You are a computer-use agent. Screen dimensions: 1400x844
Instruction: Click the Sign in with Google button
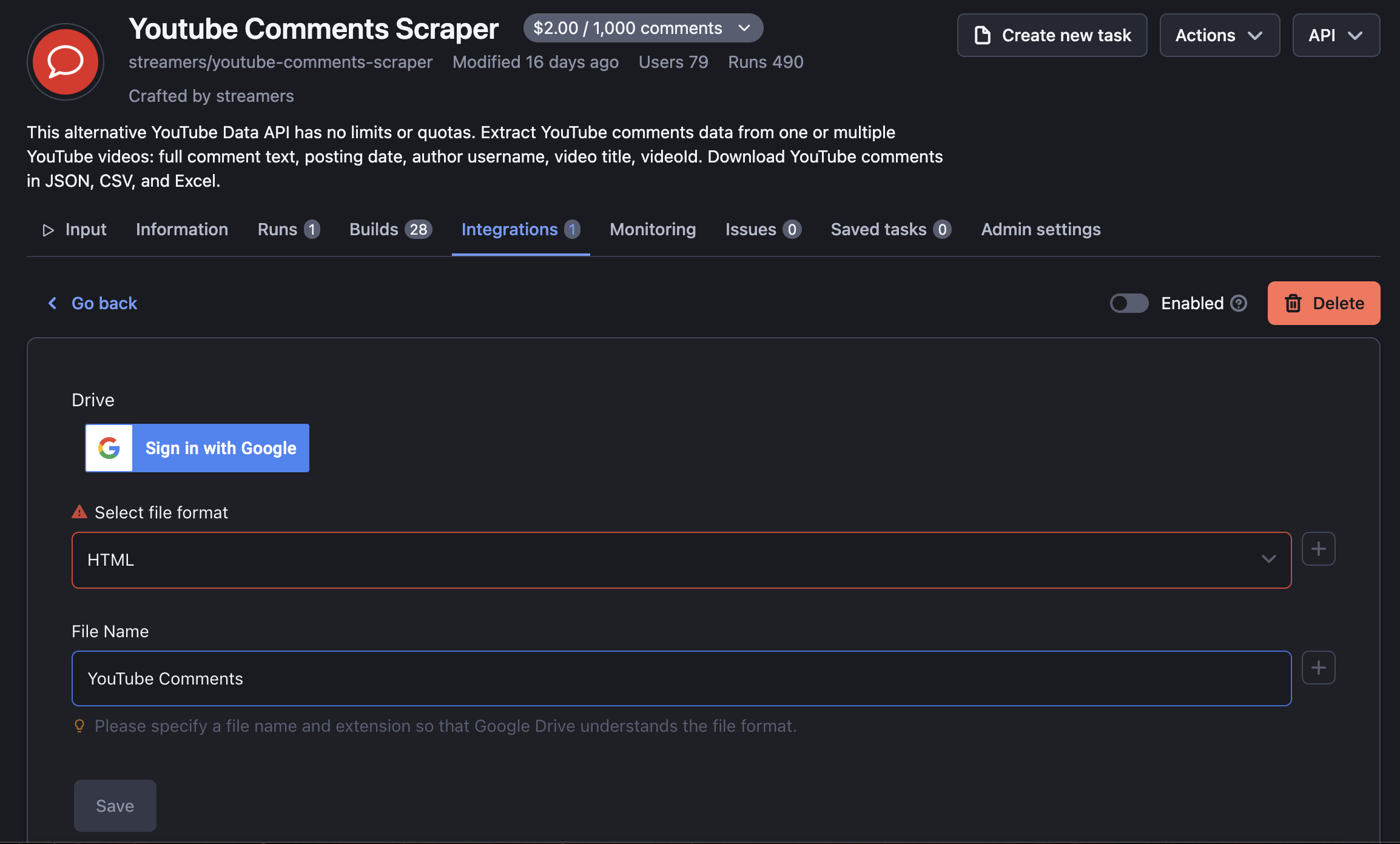197,448
